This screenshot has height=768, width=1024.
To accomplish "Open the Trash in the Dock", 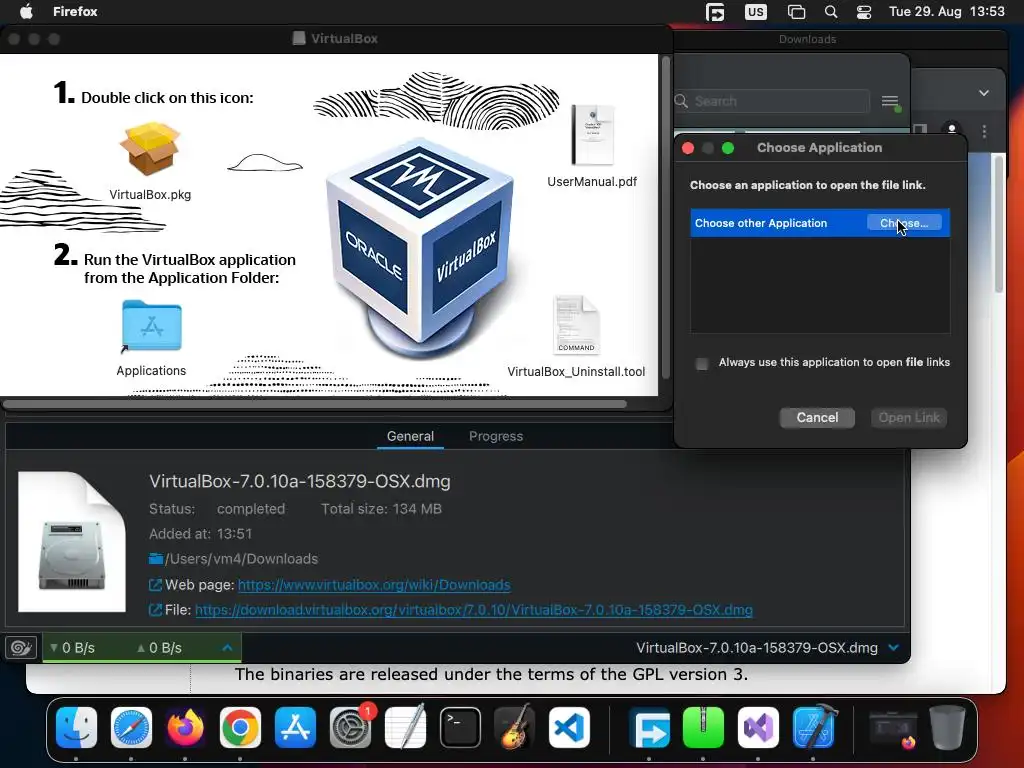I will pyautogui.click(x=948, y=727).
